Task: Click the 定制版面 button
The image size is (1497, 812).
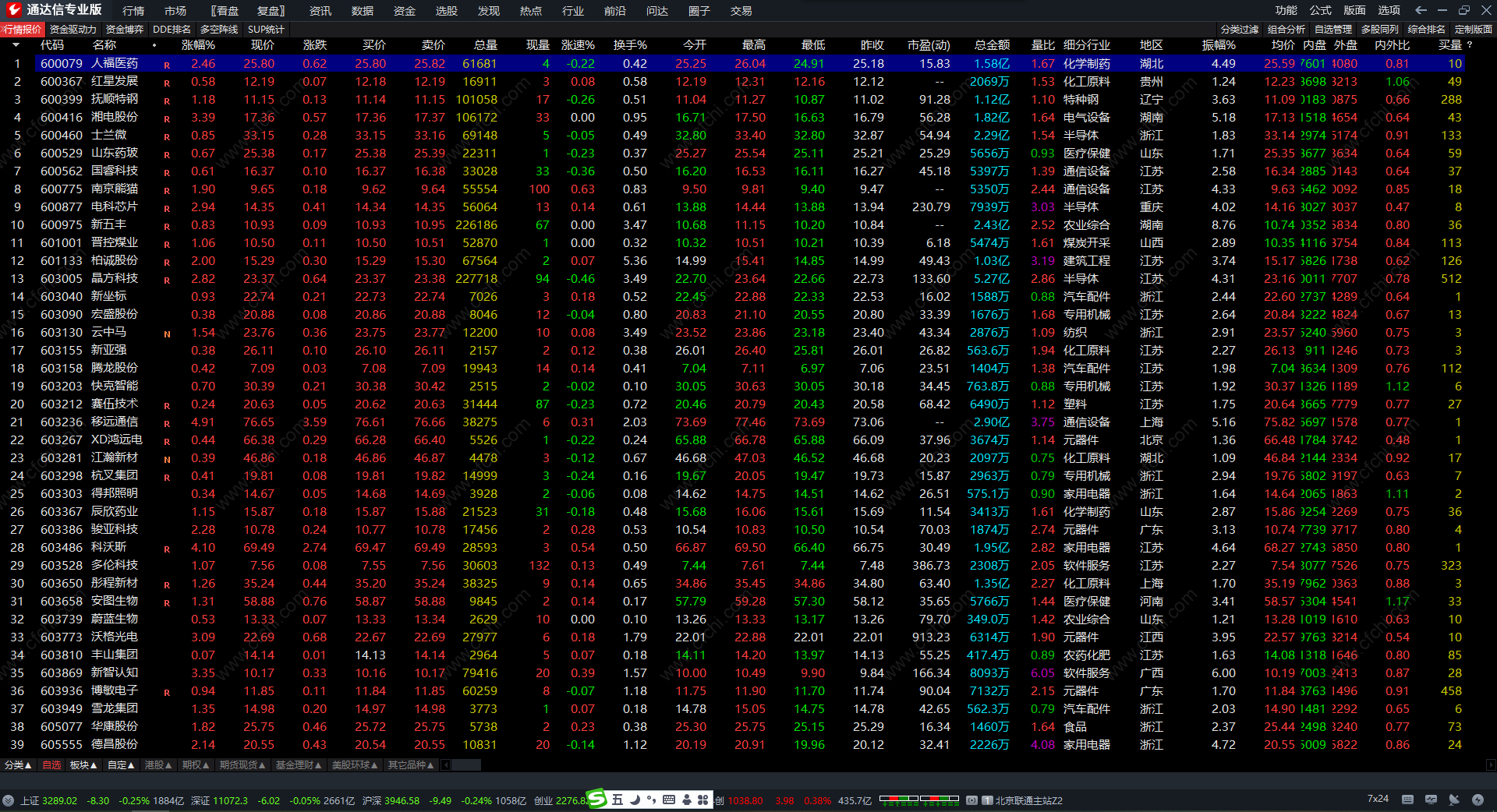Action: 1474,30
